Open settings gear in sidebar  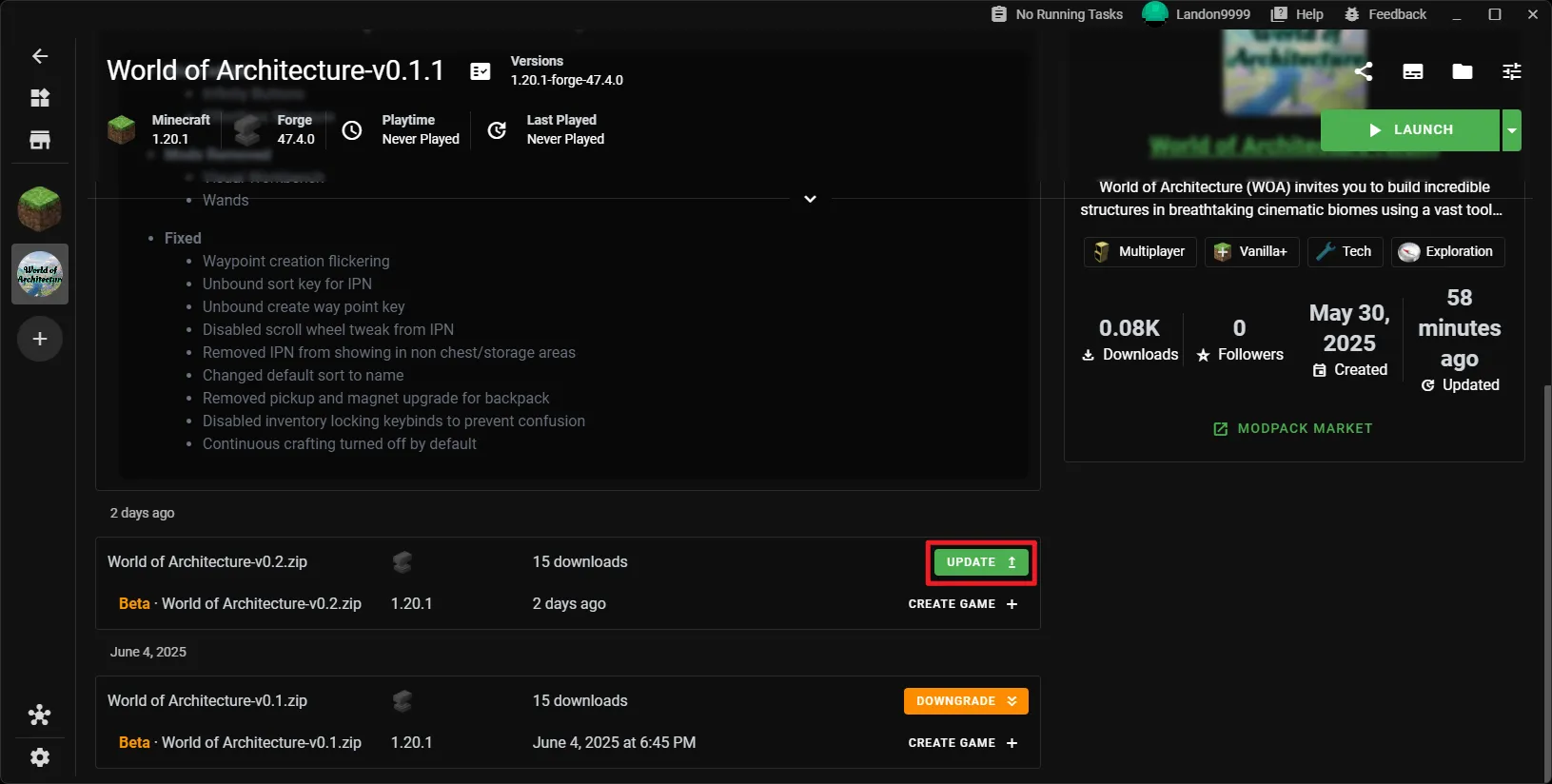click(40, 757)
